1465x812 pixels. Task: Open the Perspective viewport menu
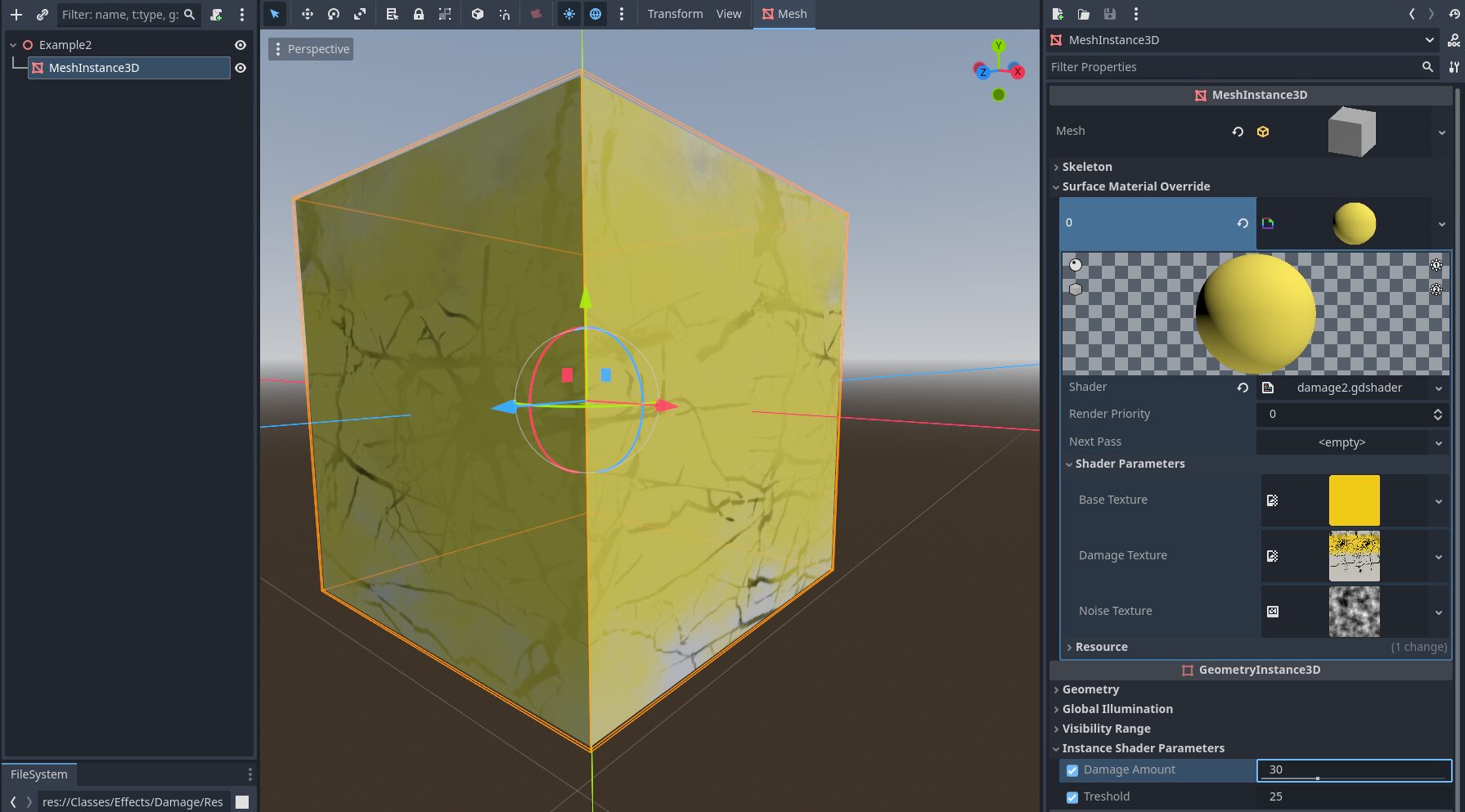point(311,49)
